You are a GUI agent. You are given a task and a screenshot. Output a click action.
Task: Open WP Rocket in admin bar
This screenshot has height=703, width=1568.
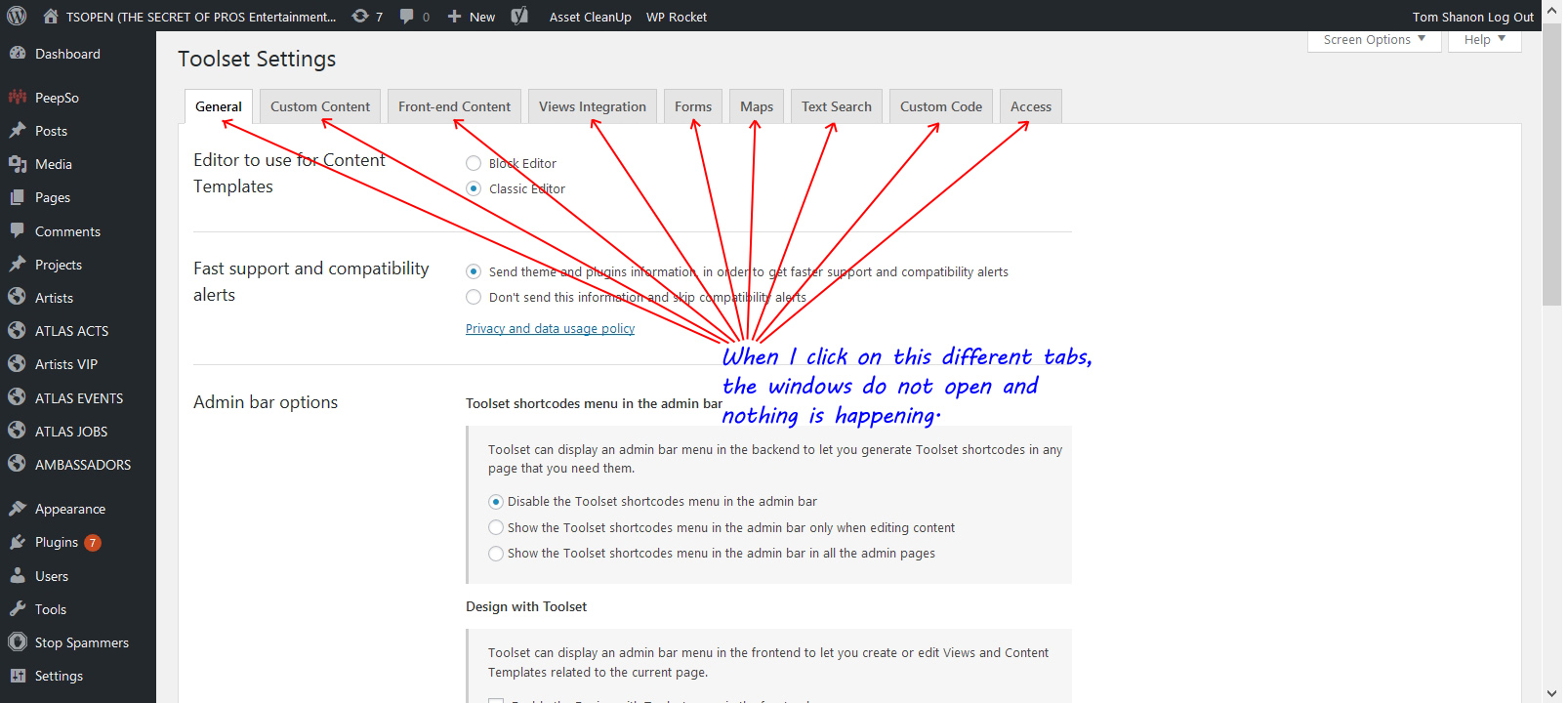pos(677,17)
